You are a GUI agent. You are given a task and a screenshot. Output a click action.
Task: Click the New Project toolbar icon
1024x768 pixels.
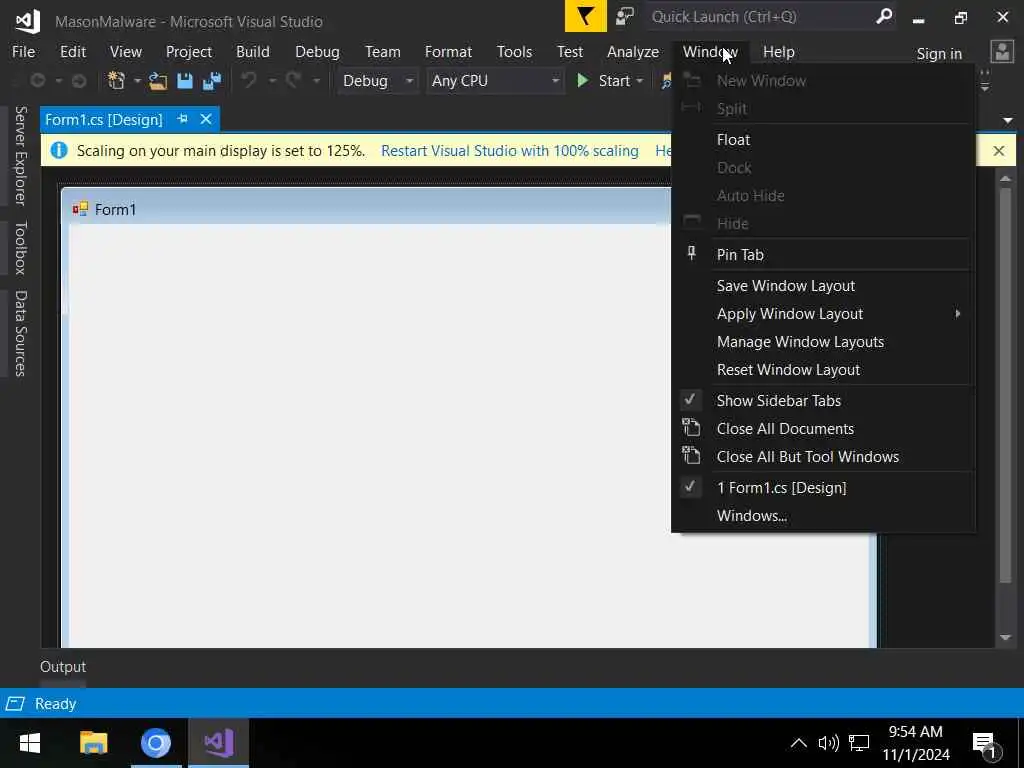116,80
